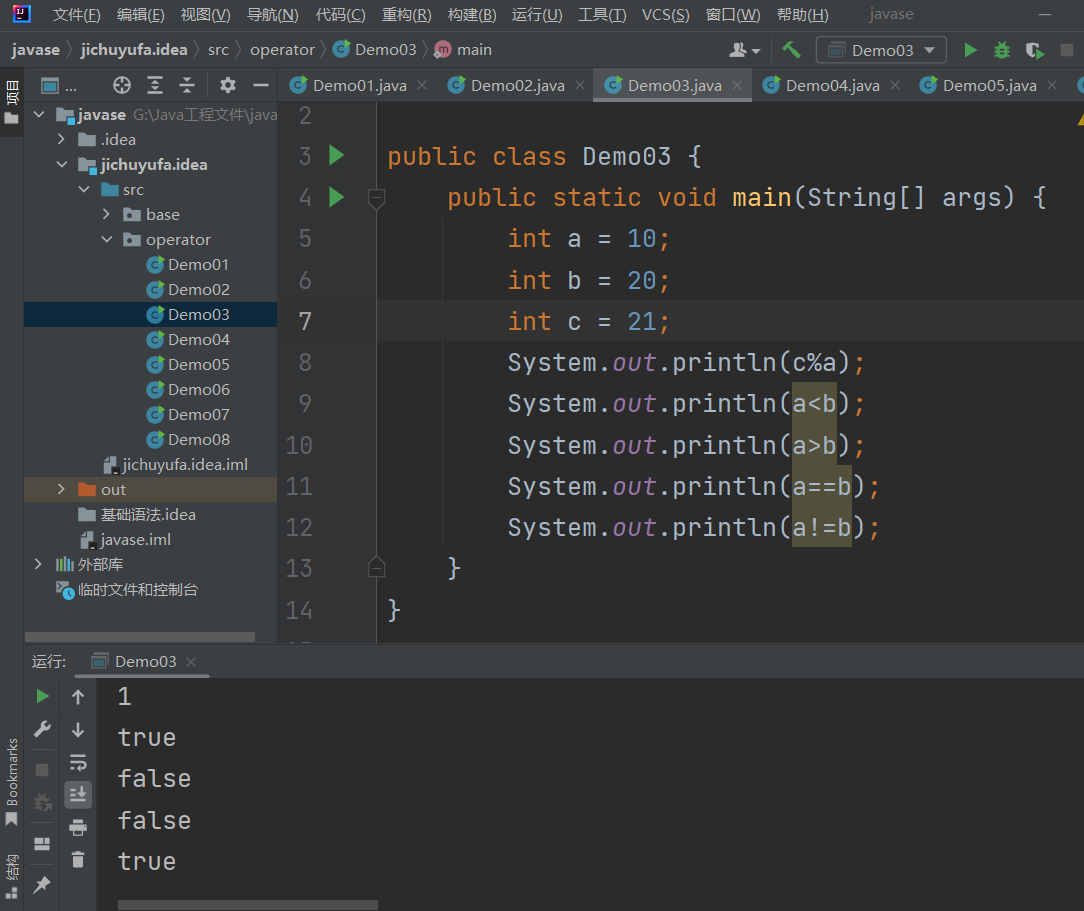This screenshot has height=911, width=1084.
Task: Click the print console output icon
Action: tap(78, 827)
